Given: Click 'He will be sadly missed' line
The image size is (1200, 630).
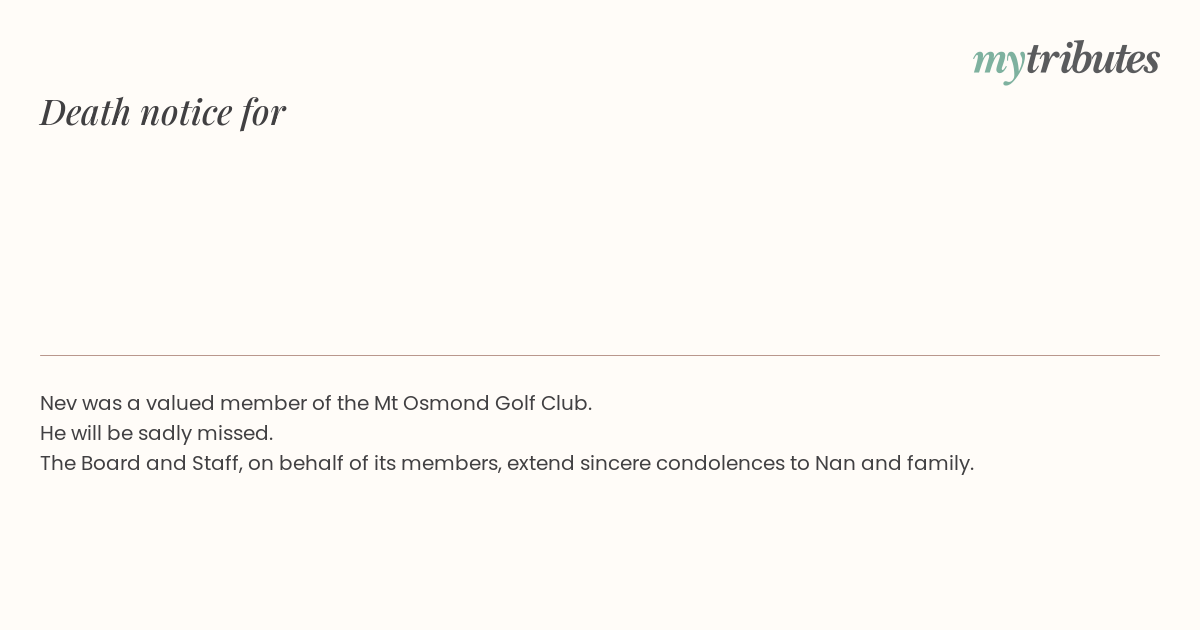Looking at the screenshot, I should click(x=156, y=433).
